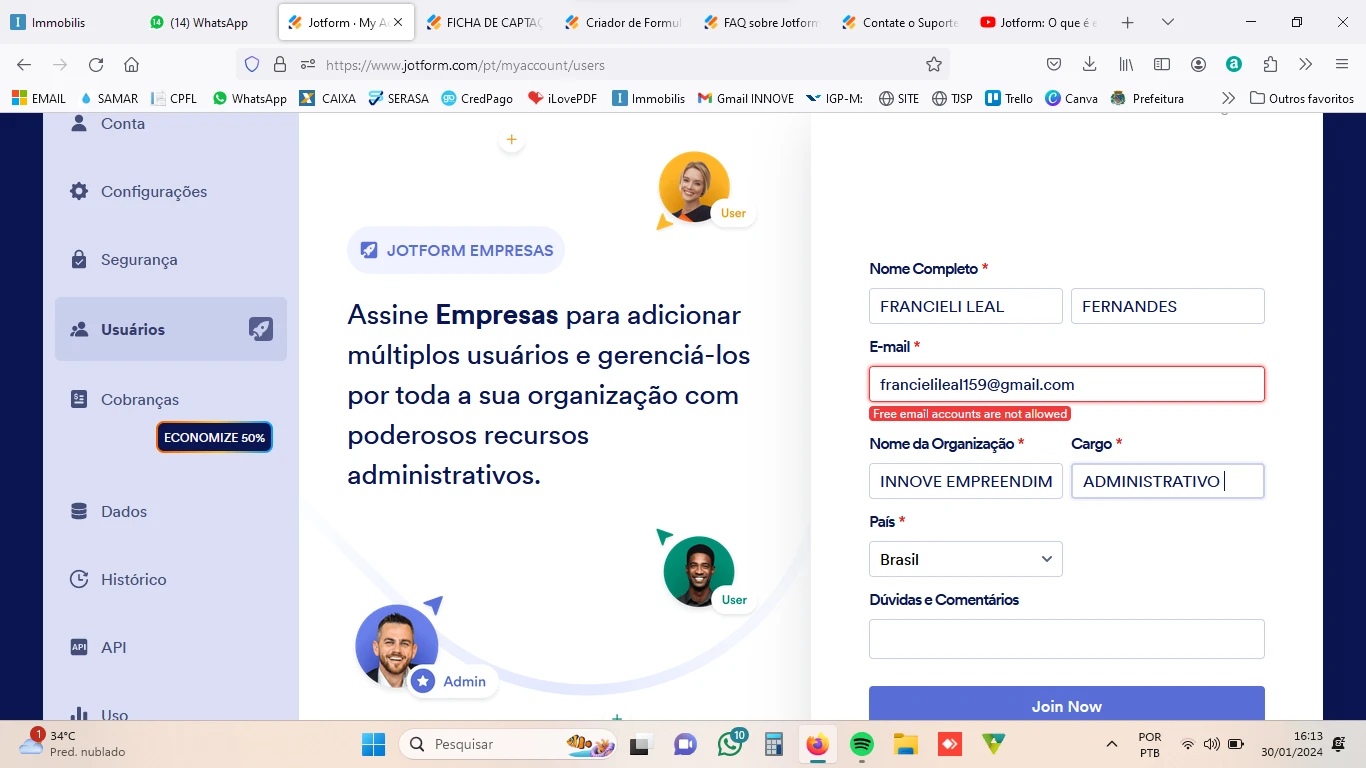The height and width of the screenshot is (768, 1366).
Task: Select Usuários in the sidebar menu
Action: (x=131, y=329)
